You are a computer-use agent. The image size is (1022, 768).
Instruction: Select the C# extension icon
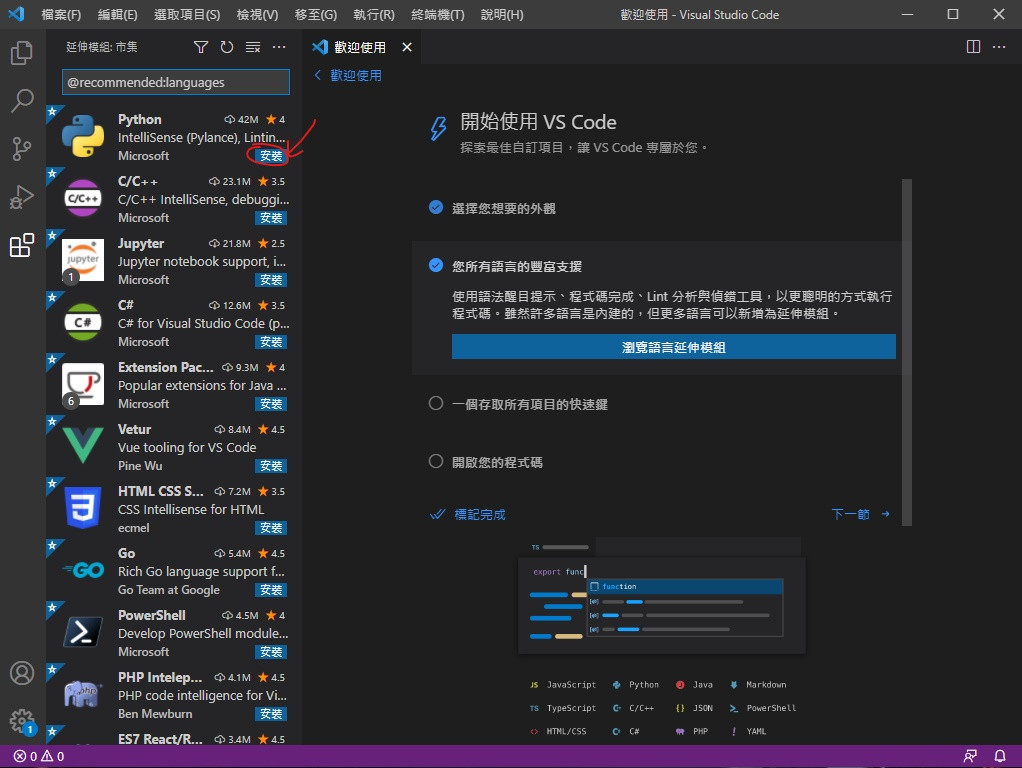tap(83, 322)
